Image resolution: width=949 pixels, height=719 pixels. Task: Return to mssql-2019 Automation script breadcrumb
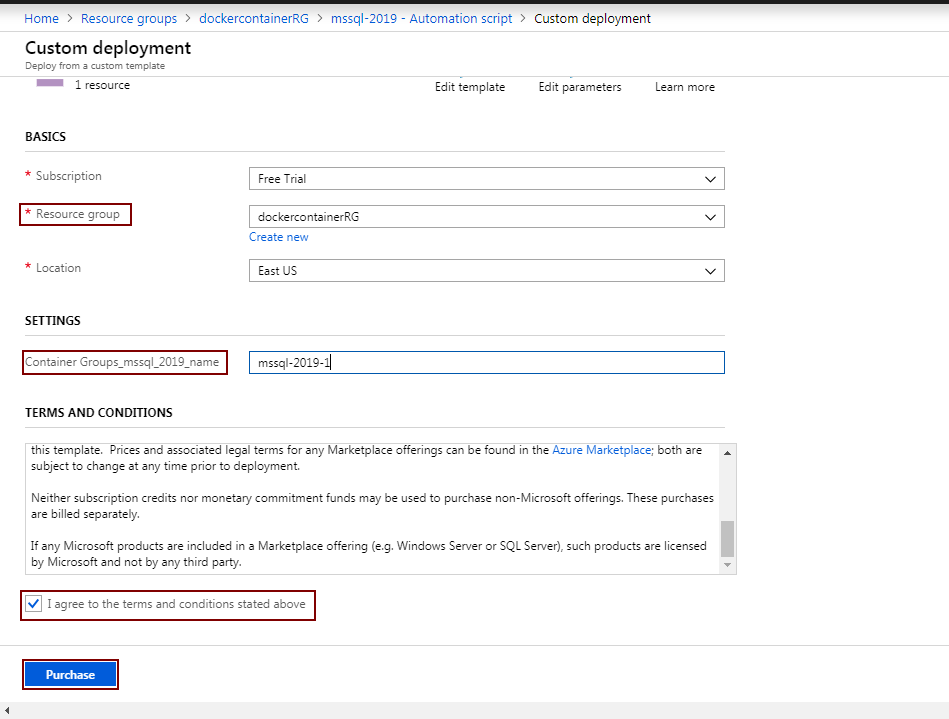(x=421, y=18)
